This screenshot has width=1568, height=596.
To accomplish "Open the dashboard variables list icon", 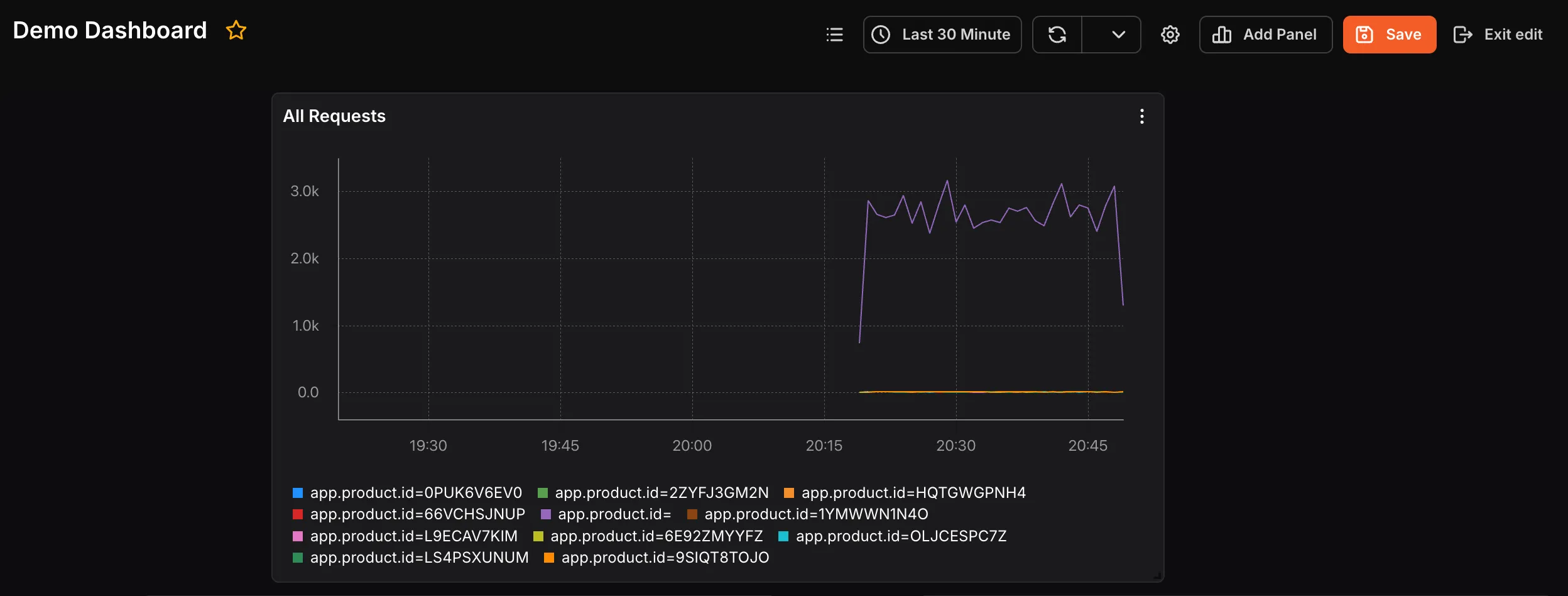I will coord(835,35).
